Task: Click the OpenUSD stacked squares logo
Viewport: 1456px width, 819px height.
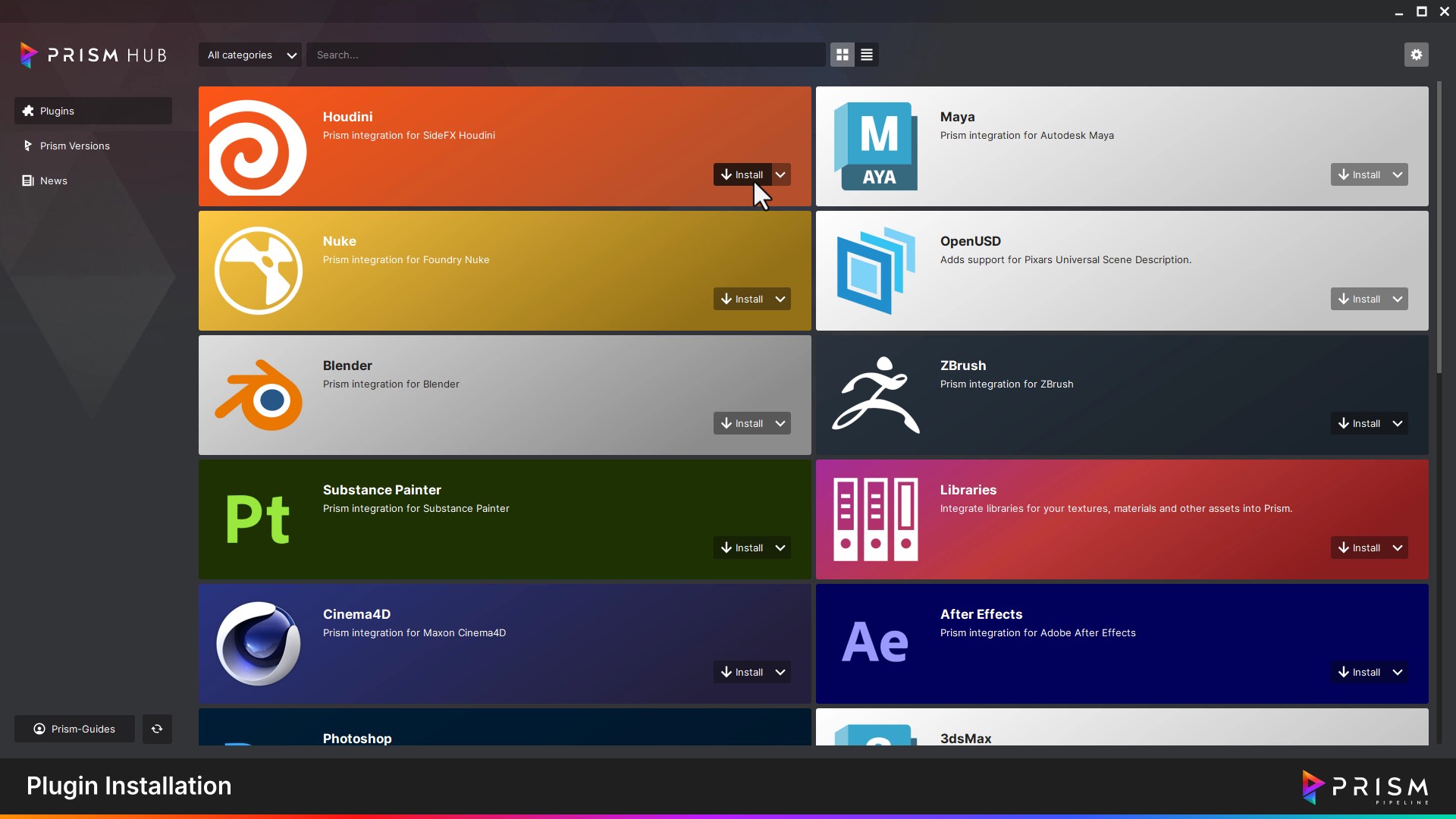Action: tap(876, 271)
